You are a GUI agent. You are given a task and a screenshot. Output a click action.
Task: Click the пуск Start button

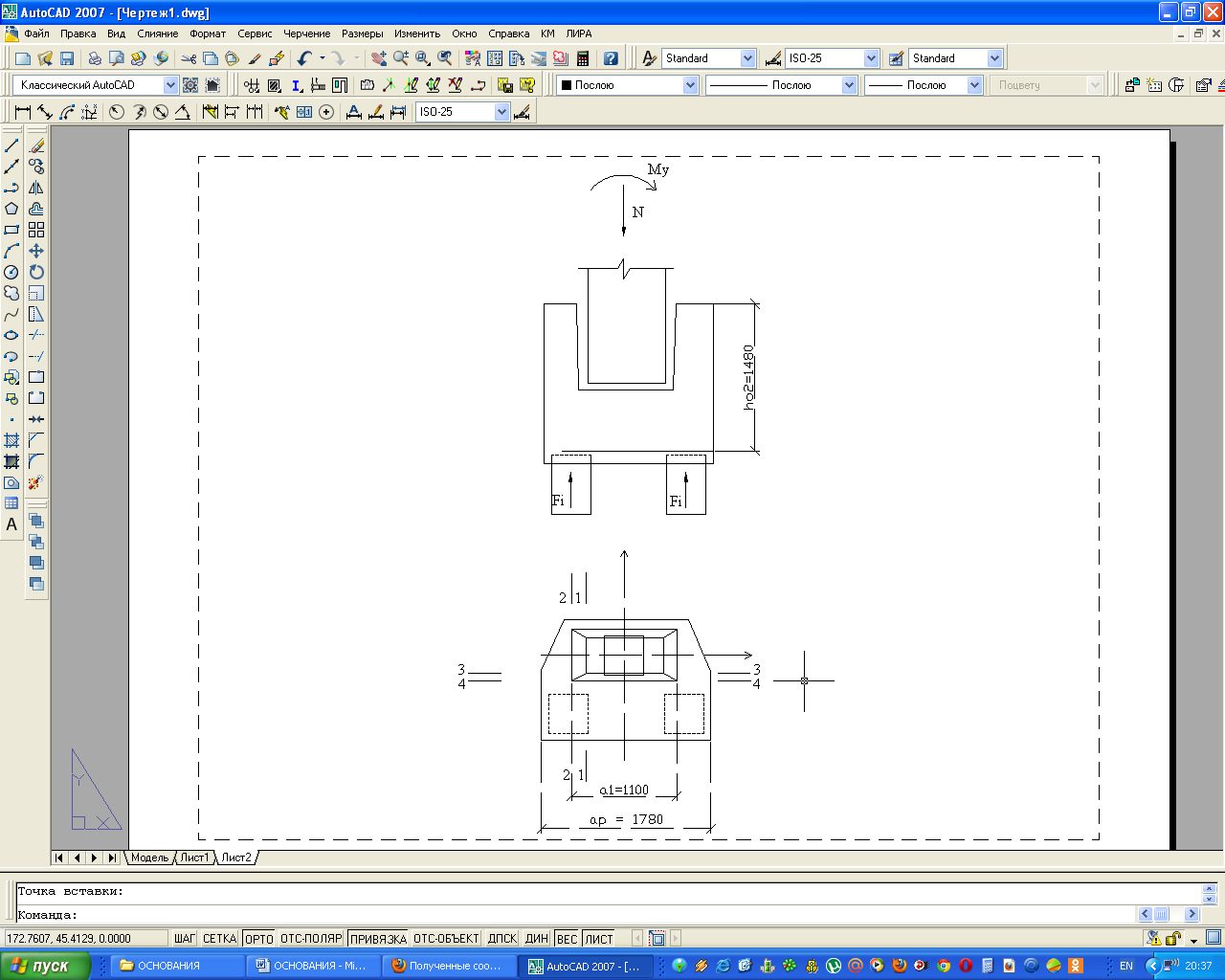(x=45, y=966)
